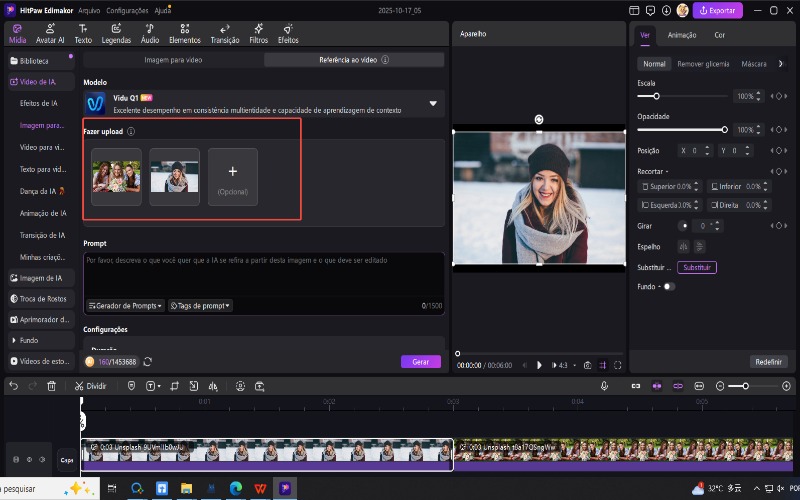
Task: Enter fullscreen preview mode
Action: (x=617, y=365)
